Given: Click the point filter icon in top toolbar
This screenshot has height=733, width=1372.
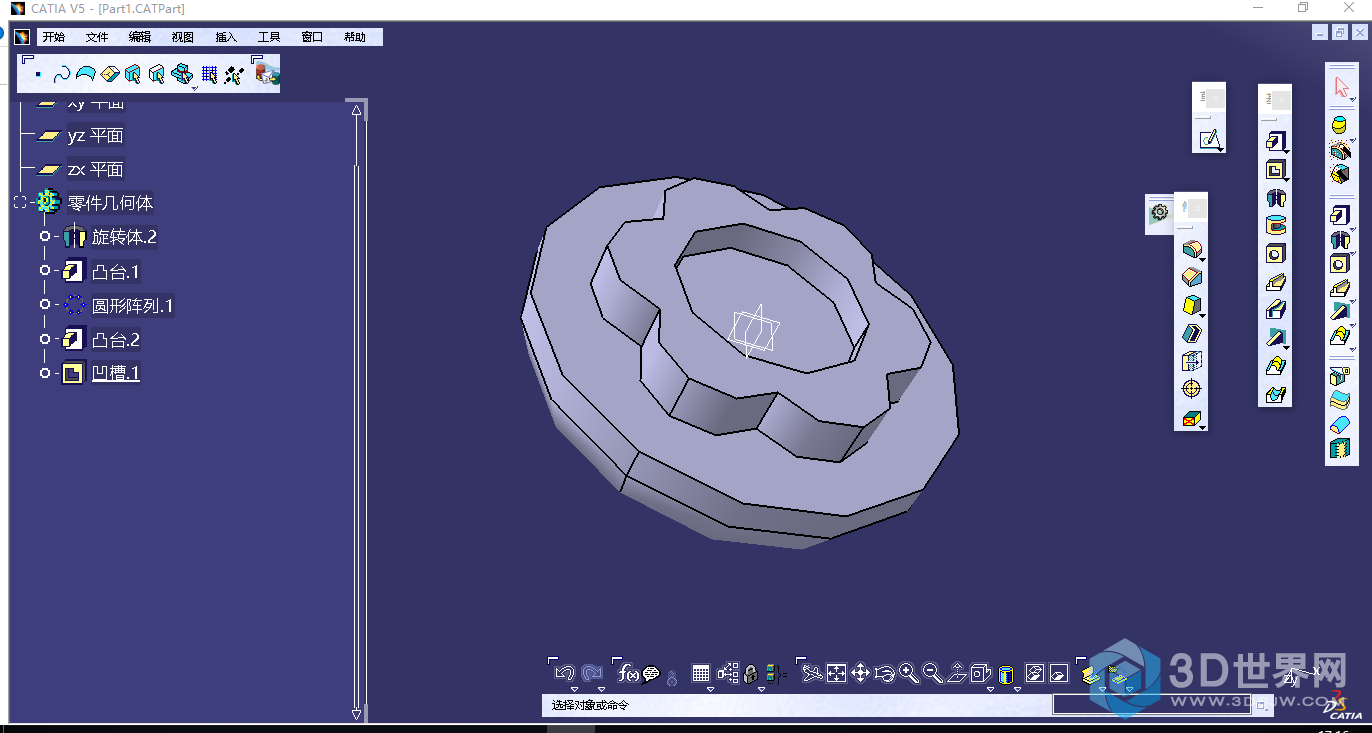Looking at the screenshot, I should tap(37, 74).
